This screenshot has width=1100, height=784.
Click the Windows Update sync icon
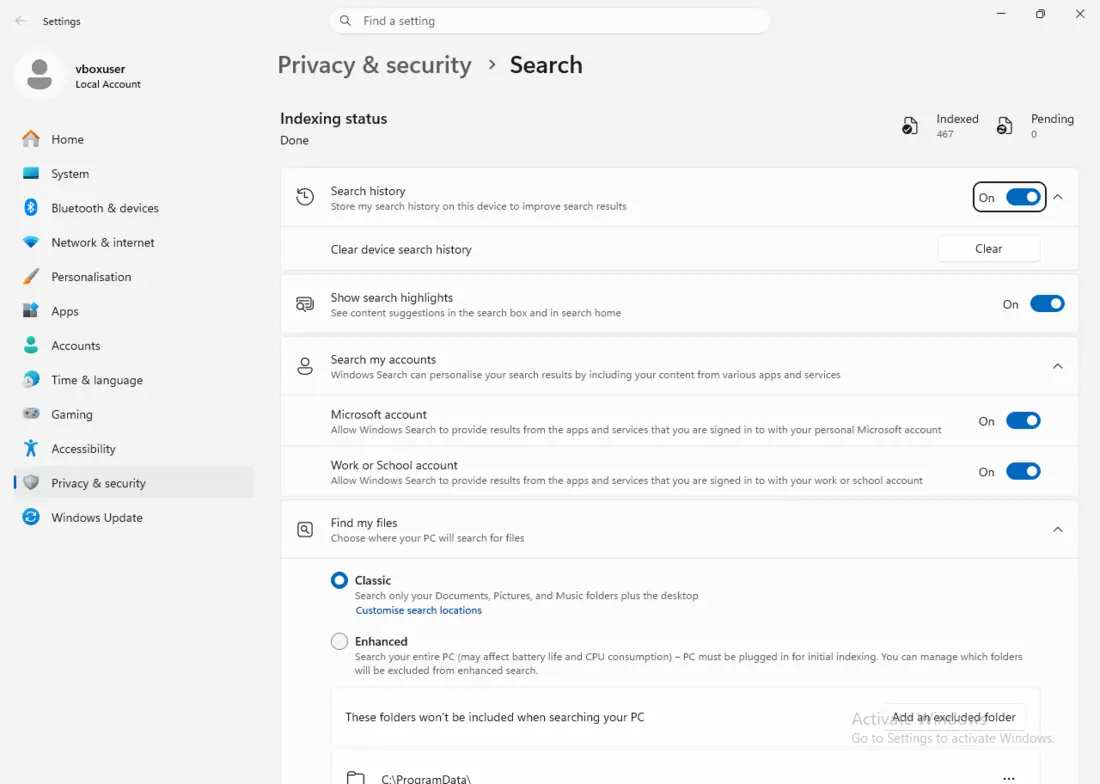click(31, 517)
